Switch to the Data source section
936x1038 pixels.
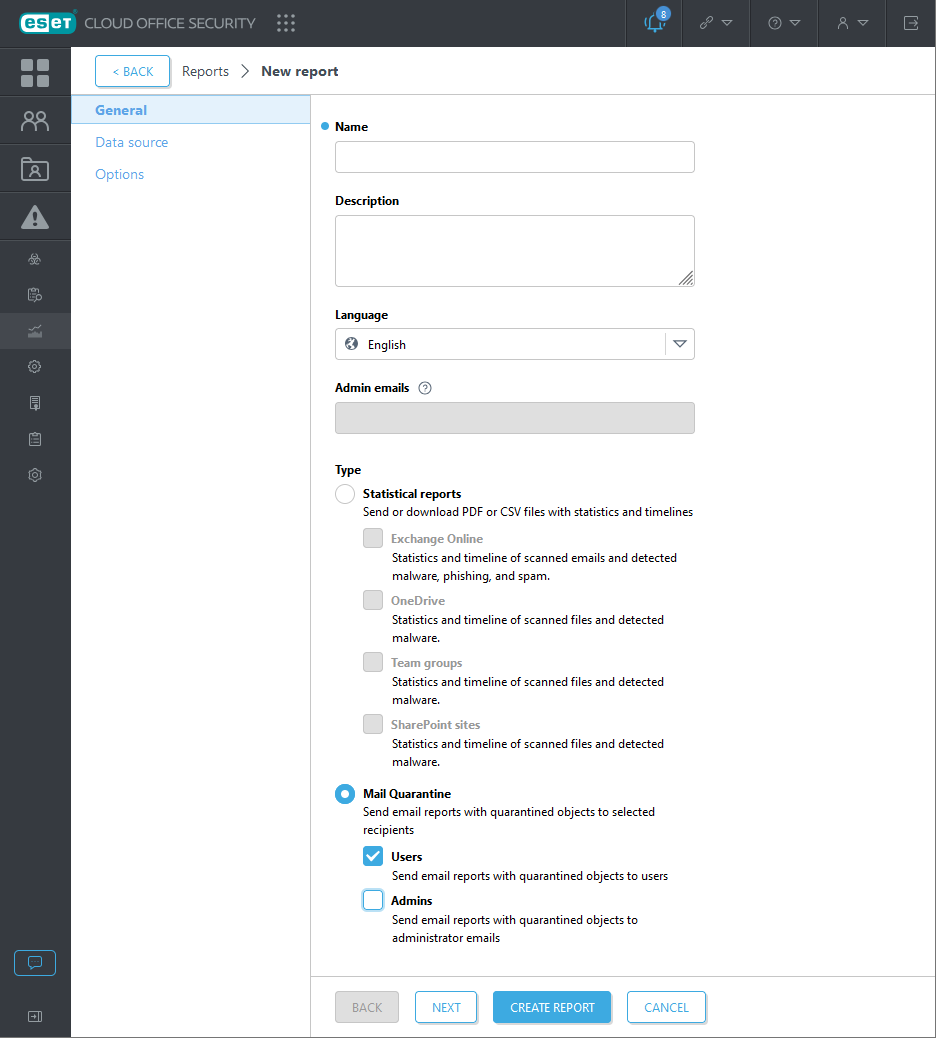(132, 142)
